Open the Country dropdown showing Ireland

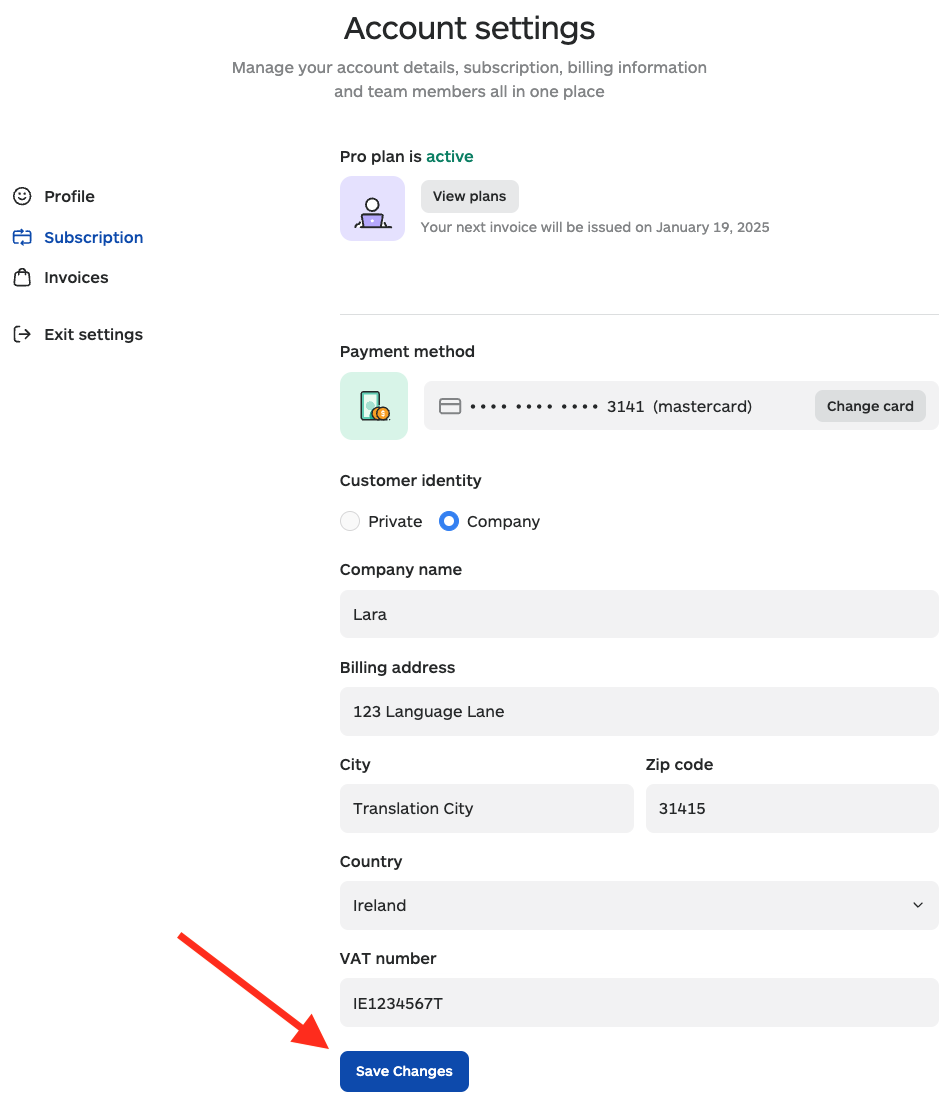(x=638, y=905)
